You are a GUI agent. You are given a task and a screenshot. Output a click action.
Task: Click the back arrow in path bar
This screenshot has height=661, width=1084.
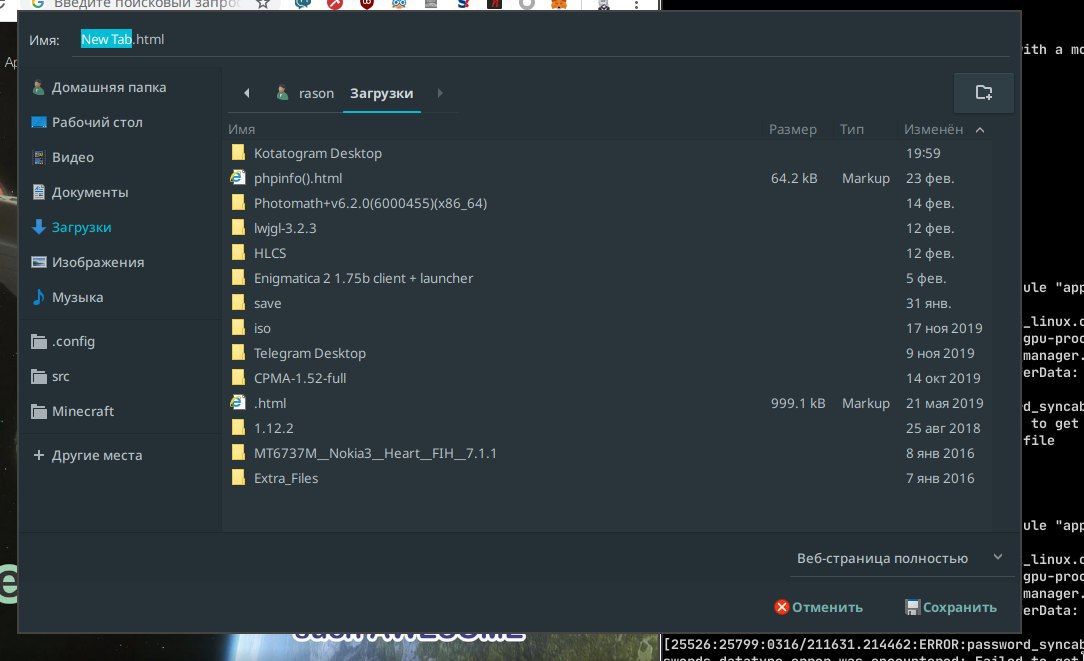[247, 93]
